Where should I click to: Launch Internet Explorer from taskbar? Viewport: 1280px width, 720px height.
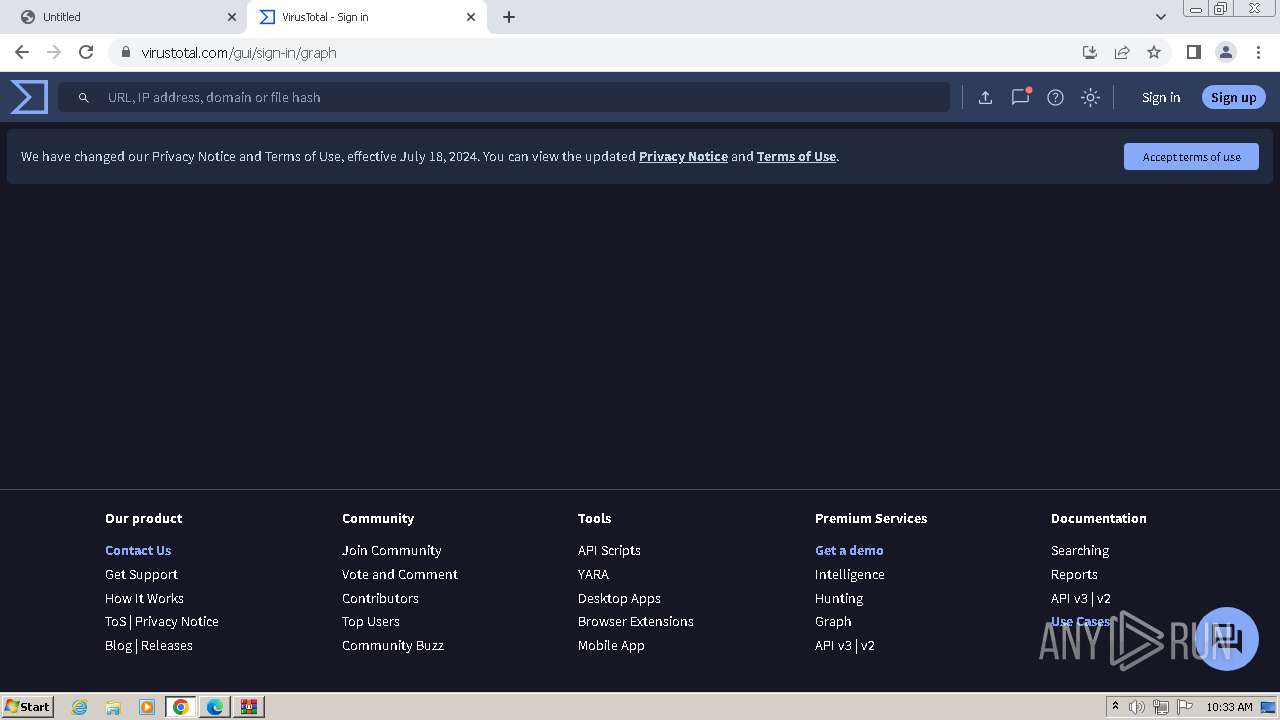(79, 706)
